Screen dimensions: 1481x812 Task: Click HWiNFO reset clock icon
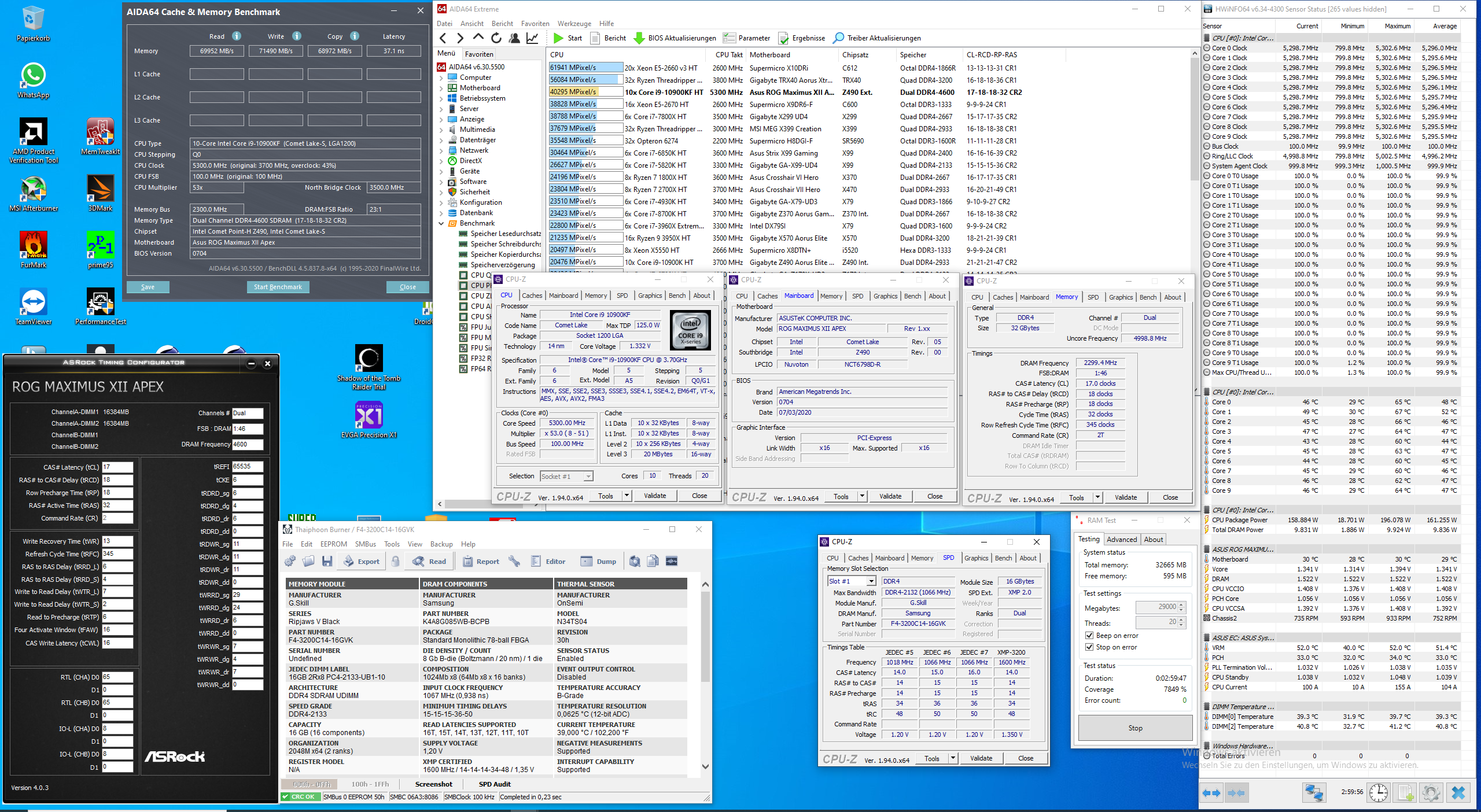tap(1379, 792)
